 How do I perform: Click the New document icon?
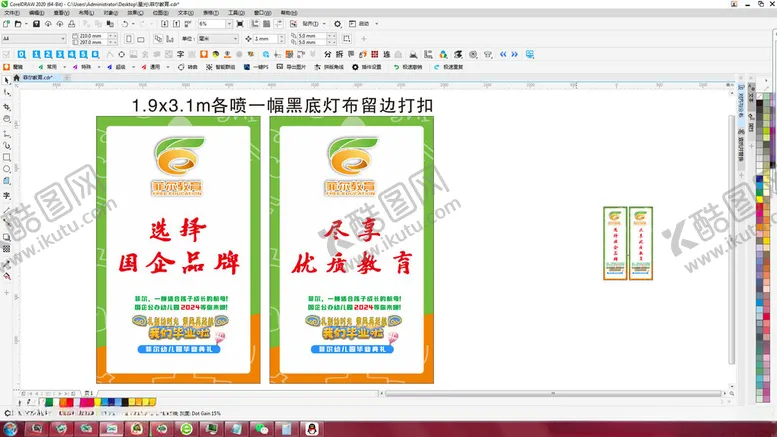pyautogui.click(x=6, y=23)
